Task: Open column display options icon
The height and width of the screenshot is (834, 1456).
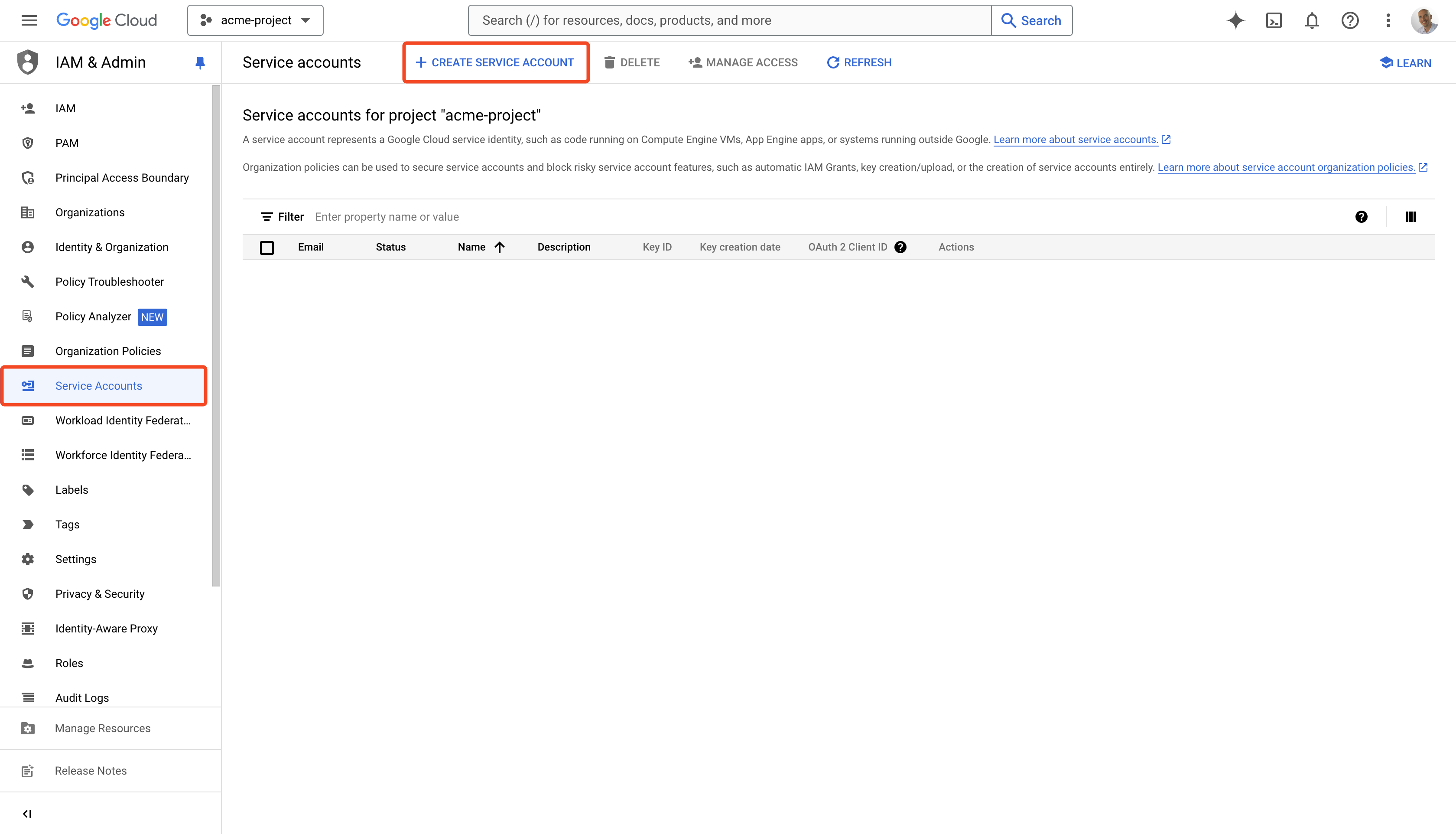Action: pos(1411,217)
